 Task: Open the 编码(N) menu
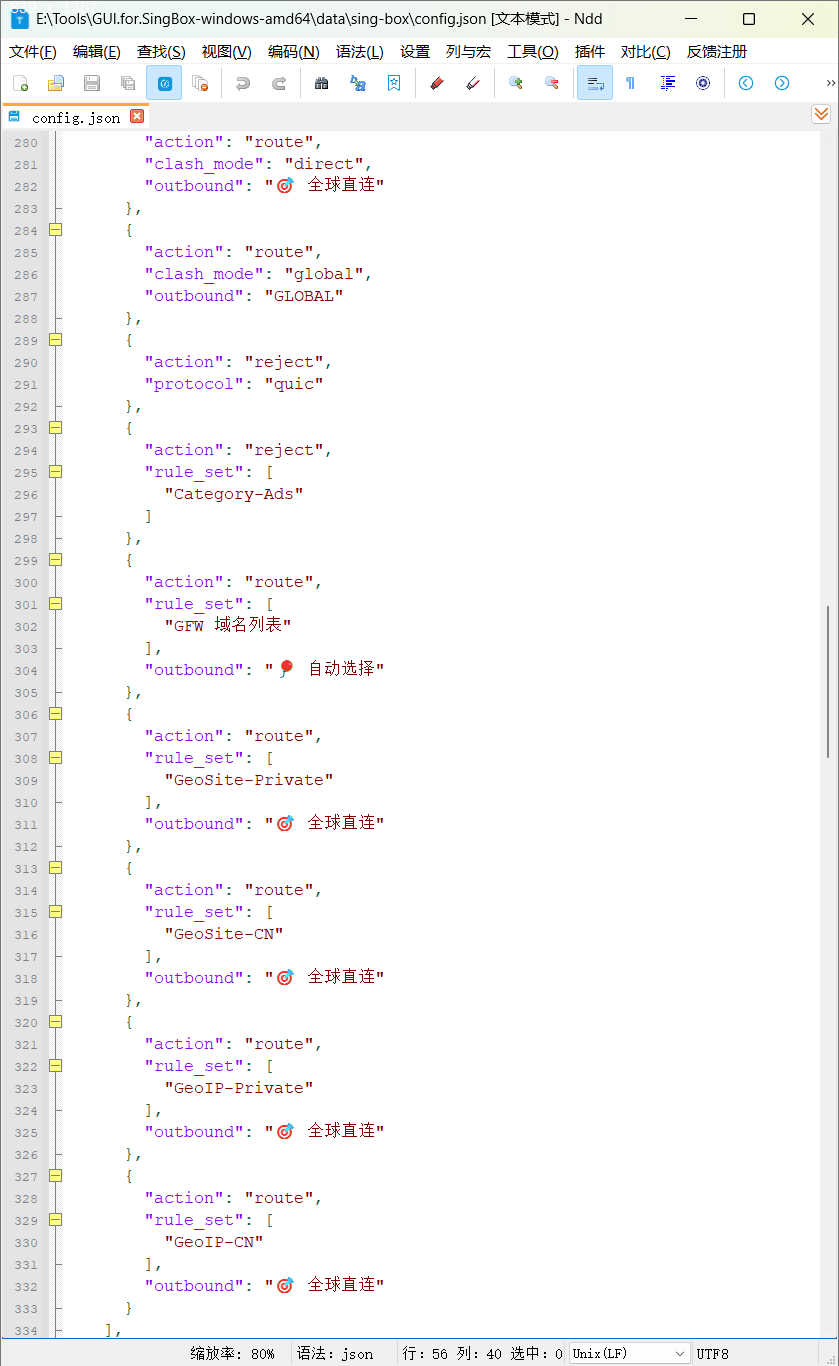click(294, 52)
